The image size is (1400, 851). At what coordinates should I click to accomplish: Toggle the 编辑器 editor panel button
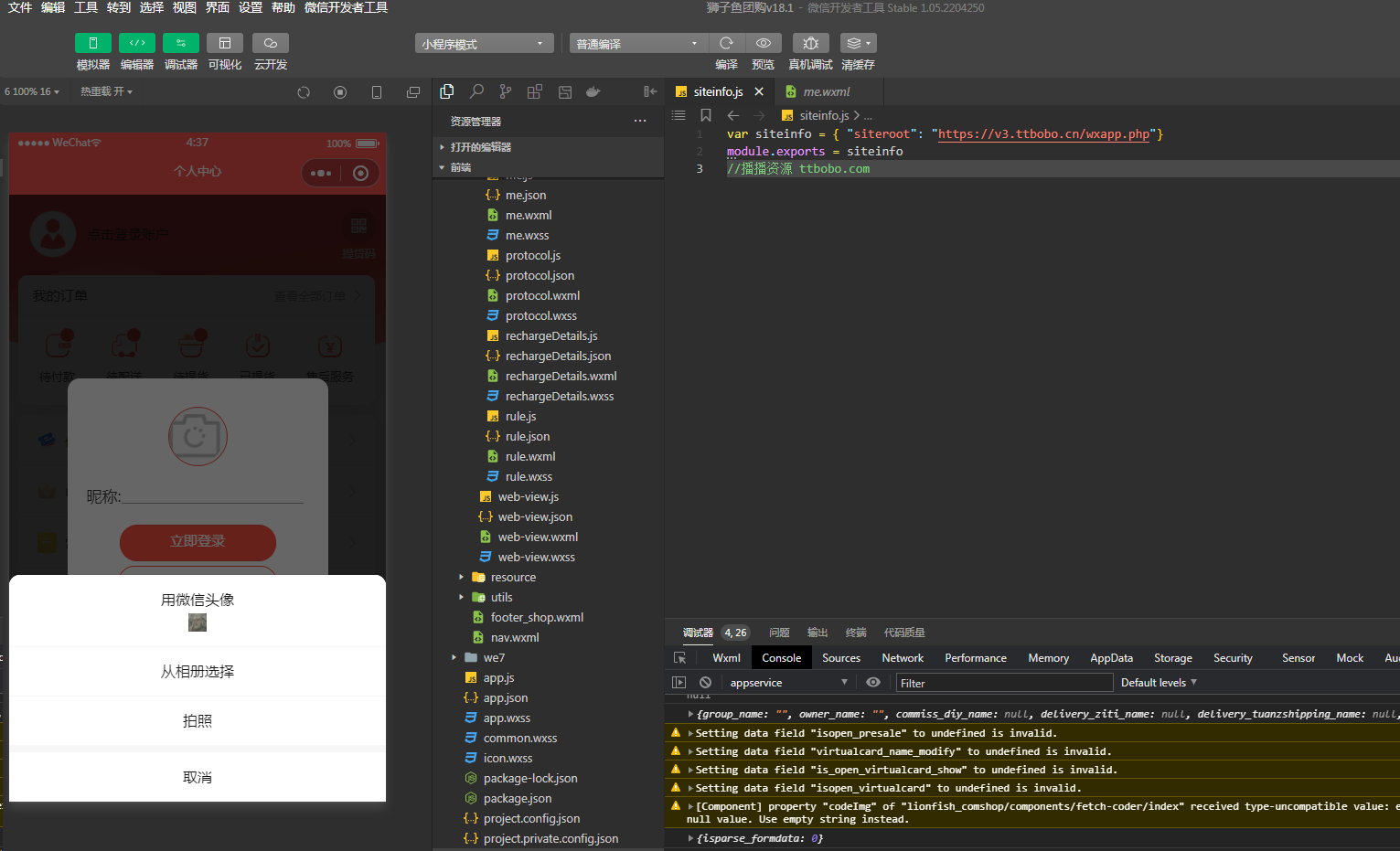tap(137, 43)
